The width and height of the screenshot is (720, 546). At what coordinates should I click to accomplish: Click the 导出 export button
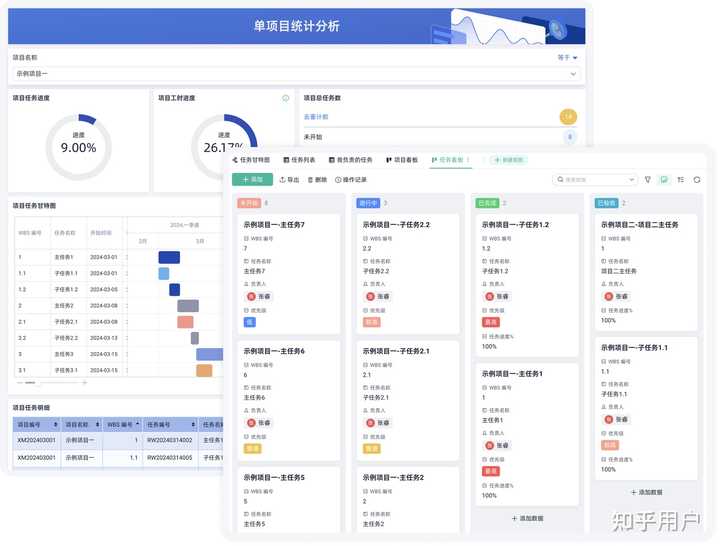(x=289, y=180)
